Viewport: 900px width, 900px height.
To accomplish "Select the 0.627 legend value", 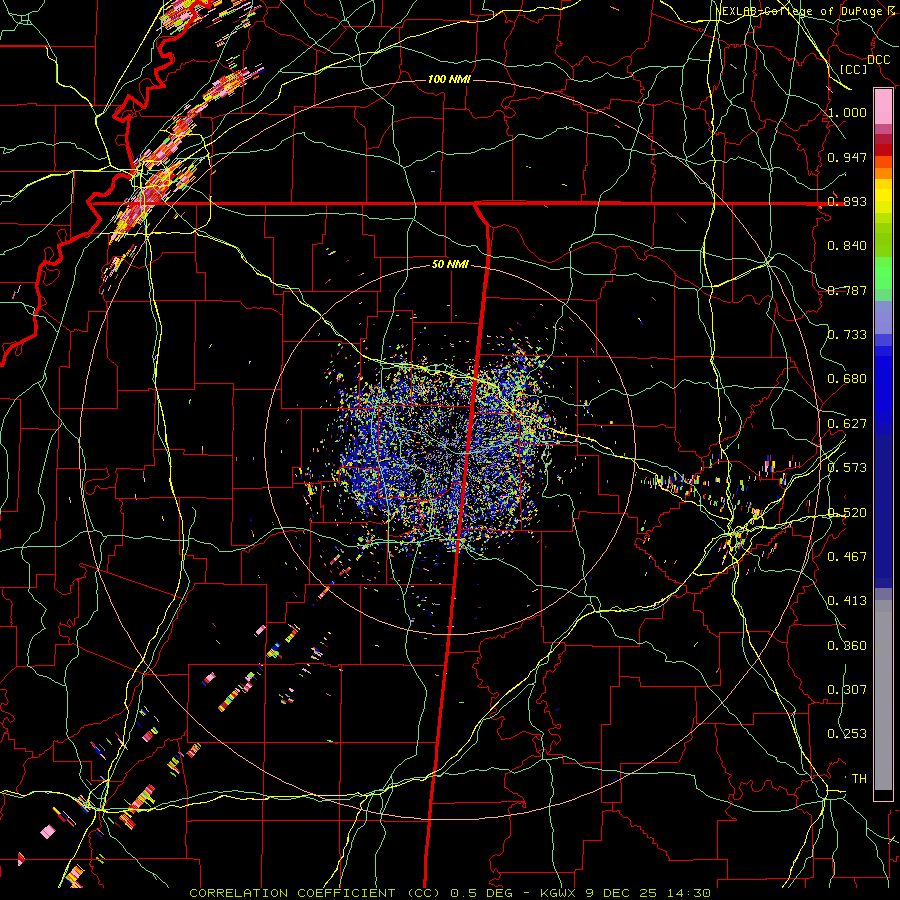I will pyautogui.click(x=847, y=424).
